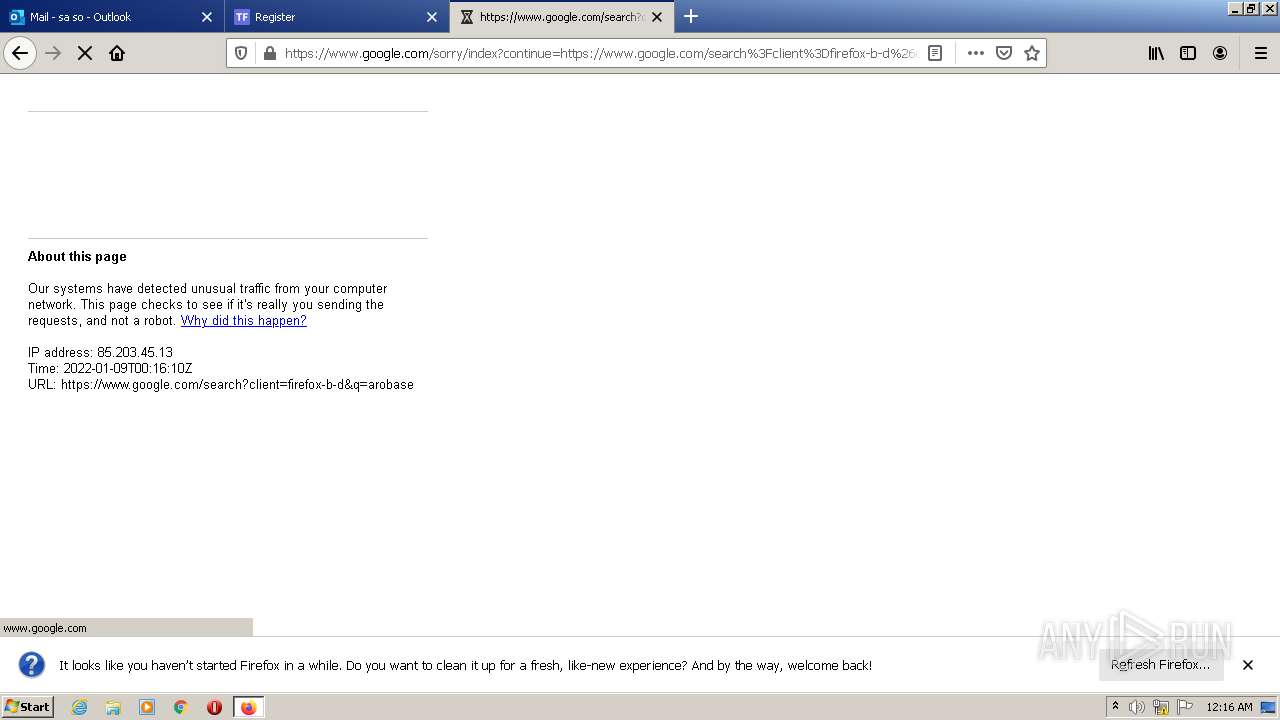Open Opera browser from taskbar

pyautogui.click(x=214, y=707)
